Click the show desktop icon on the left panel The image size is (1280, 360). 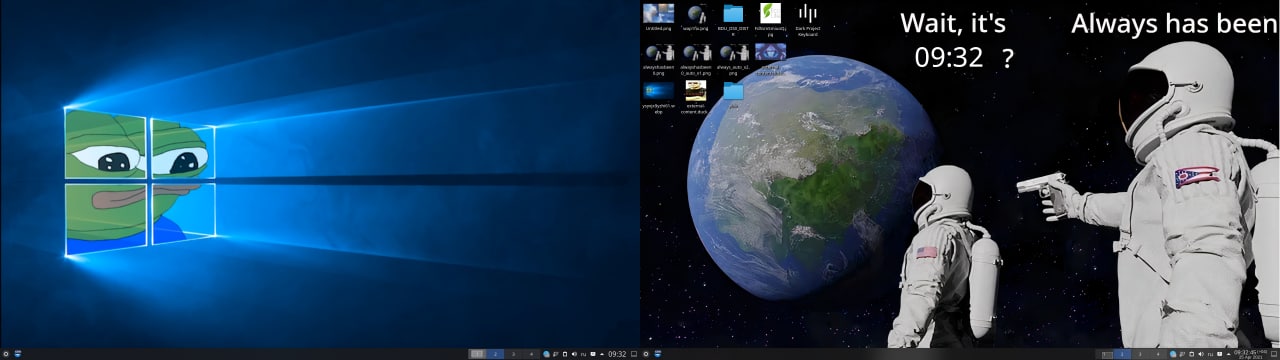pos(634,354)
